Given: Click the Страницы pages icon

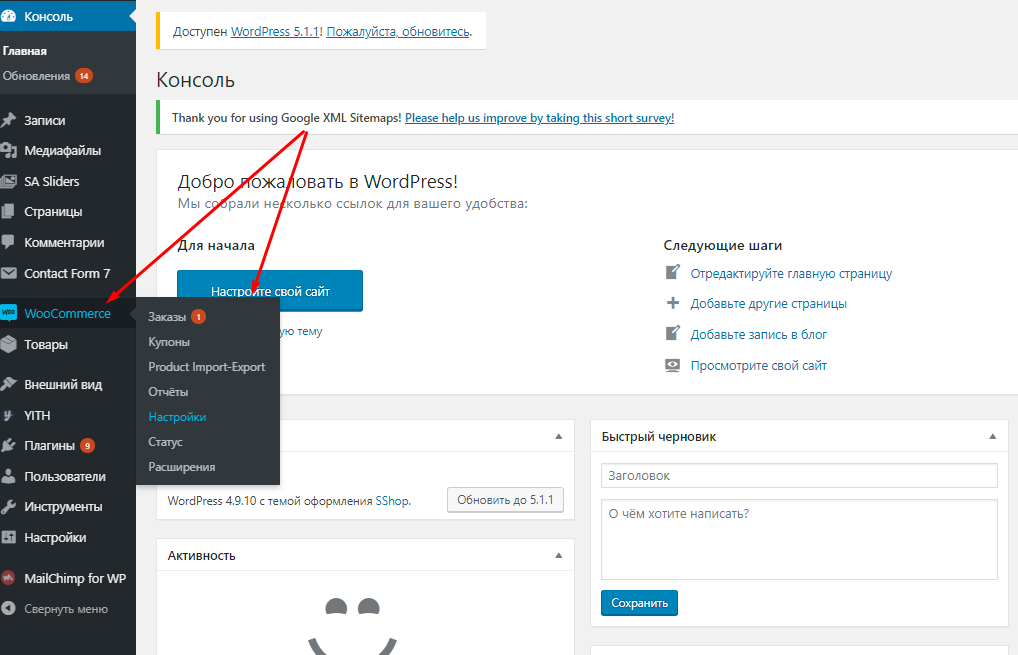Looking at the screenshot, I should [8, 212].
